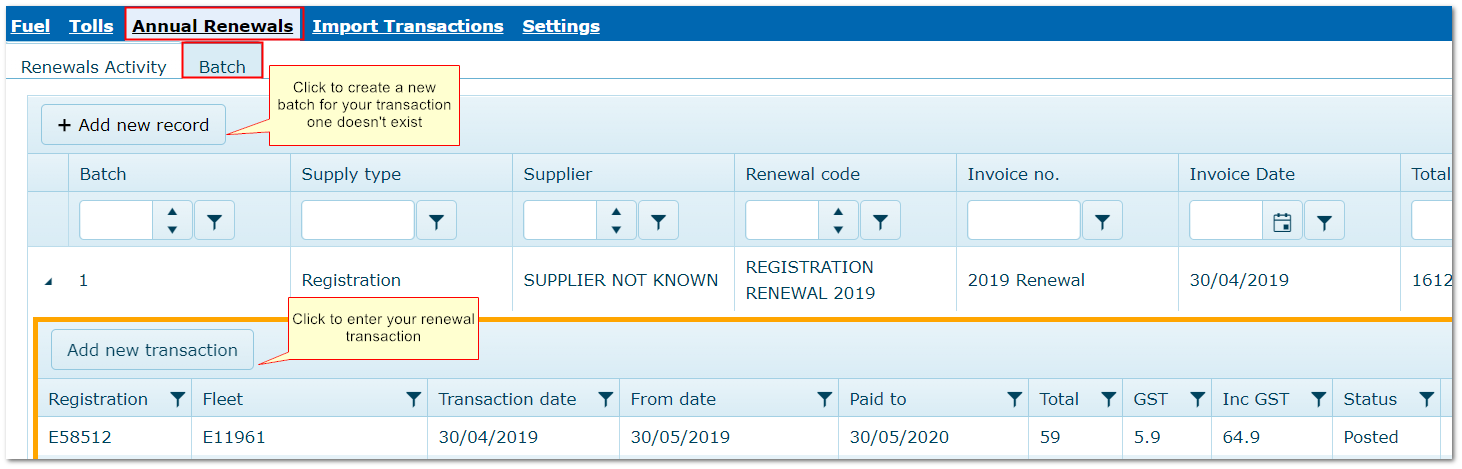Open filter for Fleet column

(x=413, y=399)
